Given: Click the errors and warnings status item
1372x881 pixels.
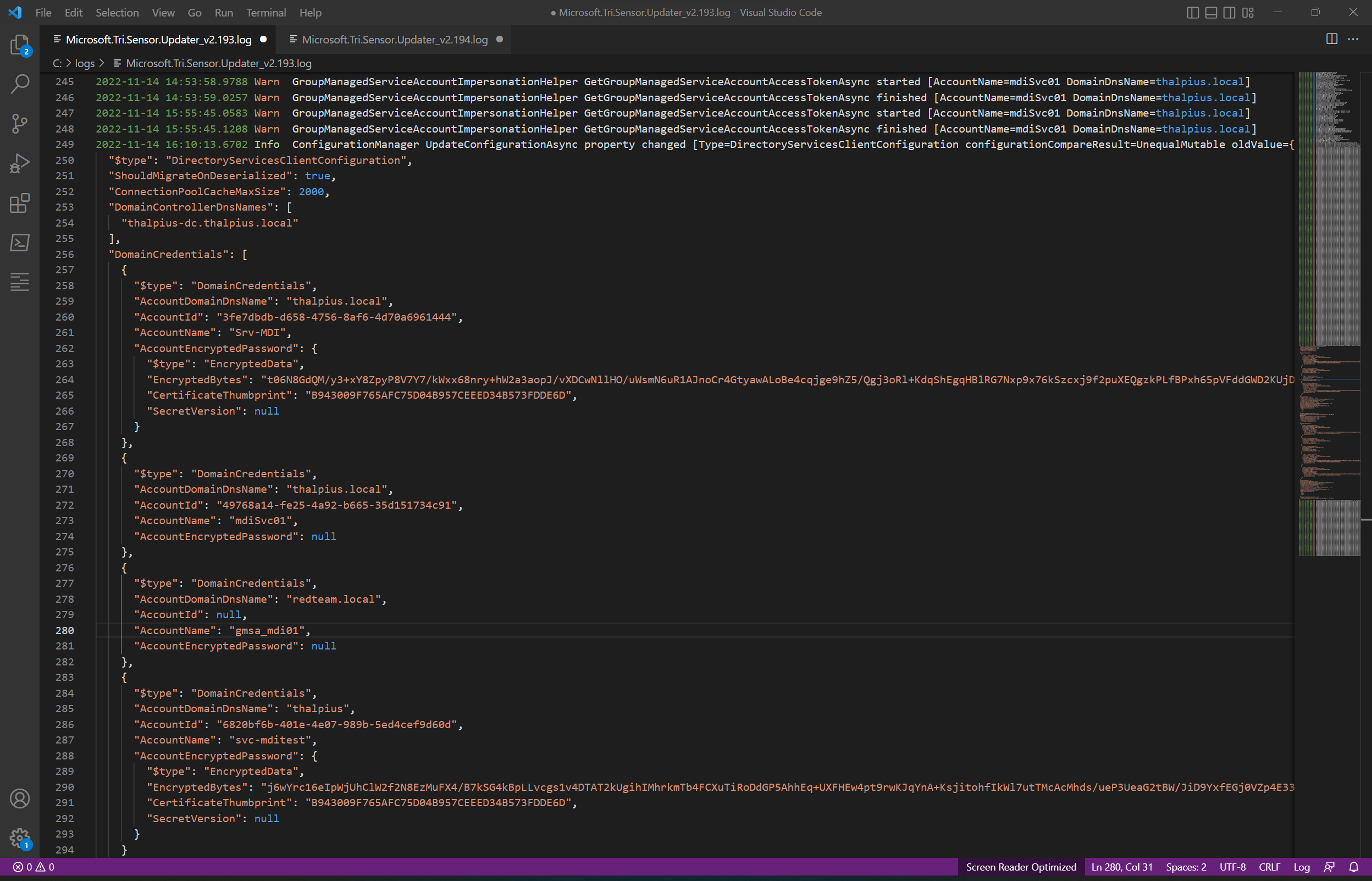Looking at the screenshot, I should click(34, 867).
